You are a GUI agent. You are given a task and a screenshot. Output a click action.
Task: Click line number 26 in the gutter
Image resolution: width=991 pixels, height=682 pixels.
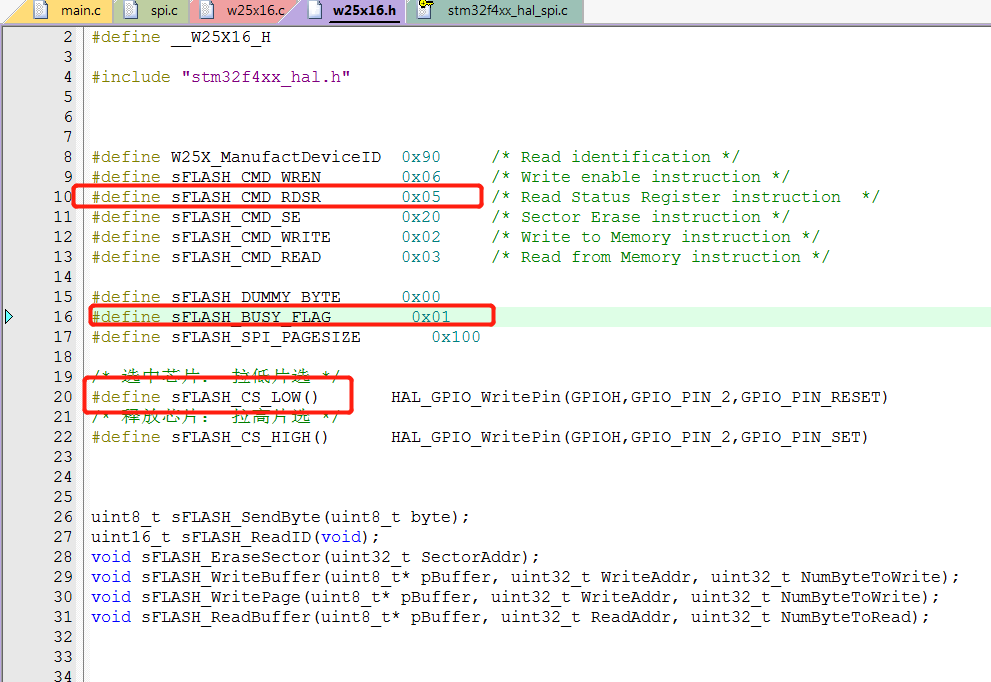pyautogui.click(x=63, y=516)
